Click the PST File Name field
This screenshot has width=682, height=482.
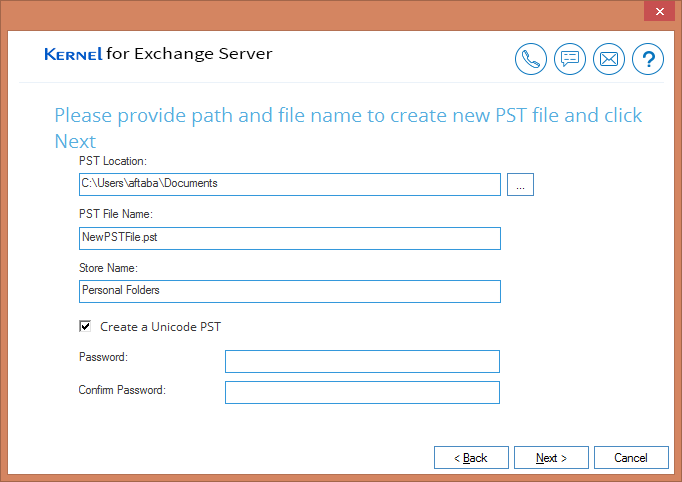point(290,238)
